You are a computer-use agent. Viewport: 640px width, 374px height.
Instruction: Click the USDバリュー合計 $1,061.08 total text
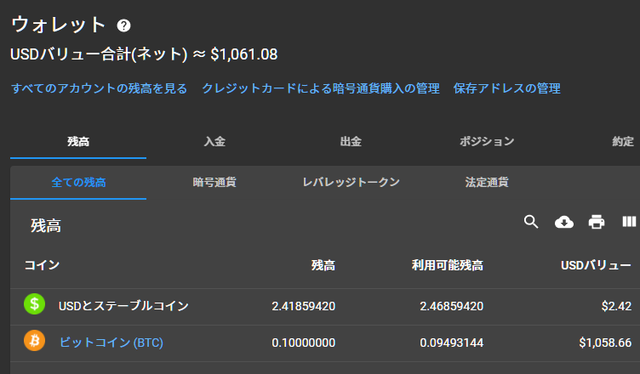(144, 54)
